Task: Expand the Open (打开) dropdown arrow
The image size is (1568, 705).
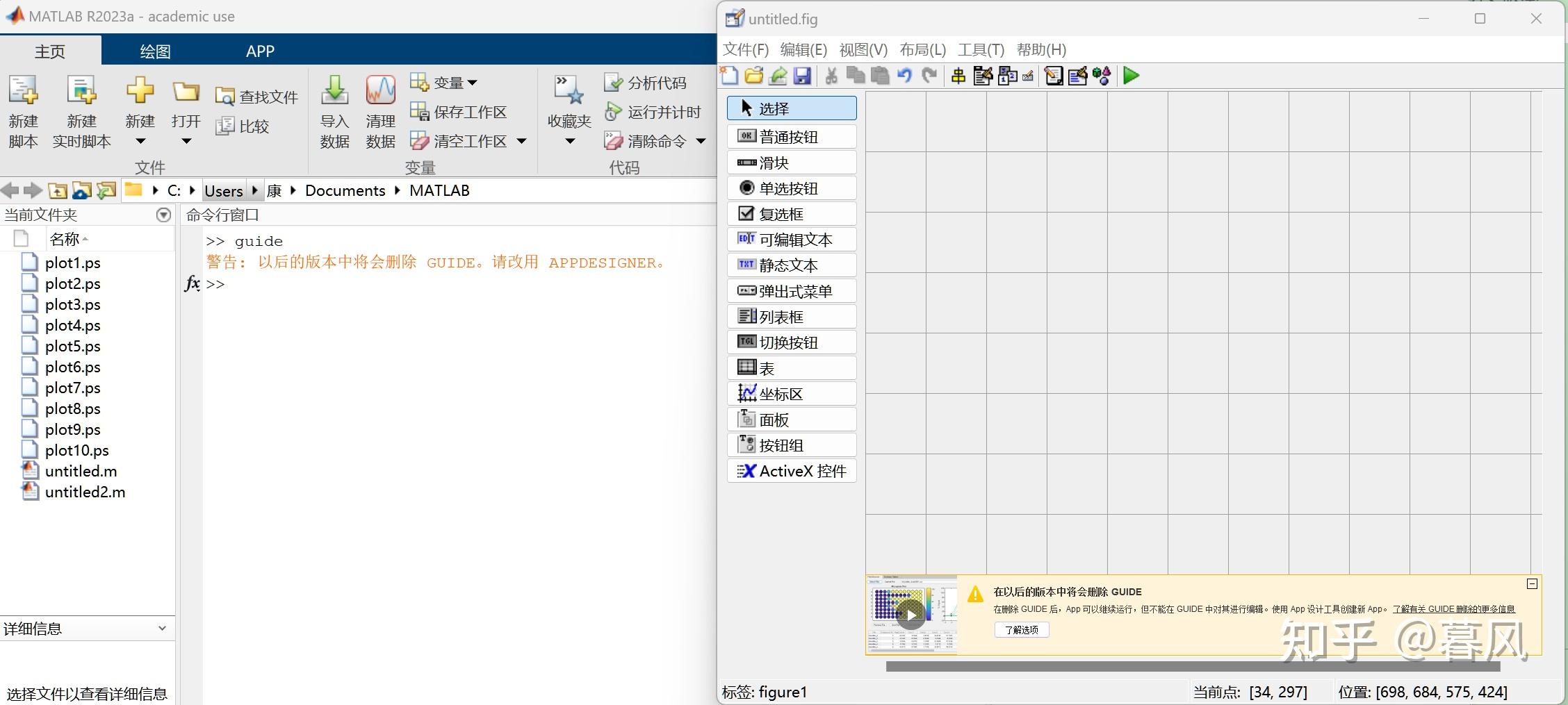Action: [x=186, y=141]
